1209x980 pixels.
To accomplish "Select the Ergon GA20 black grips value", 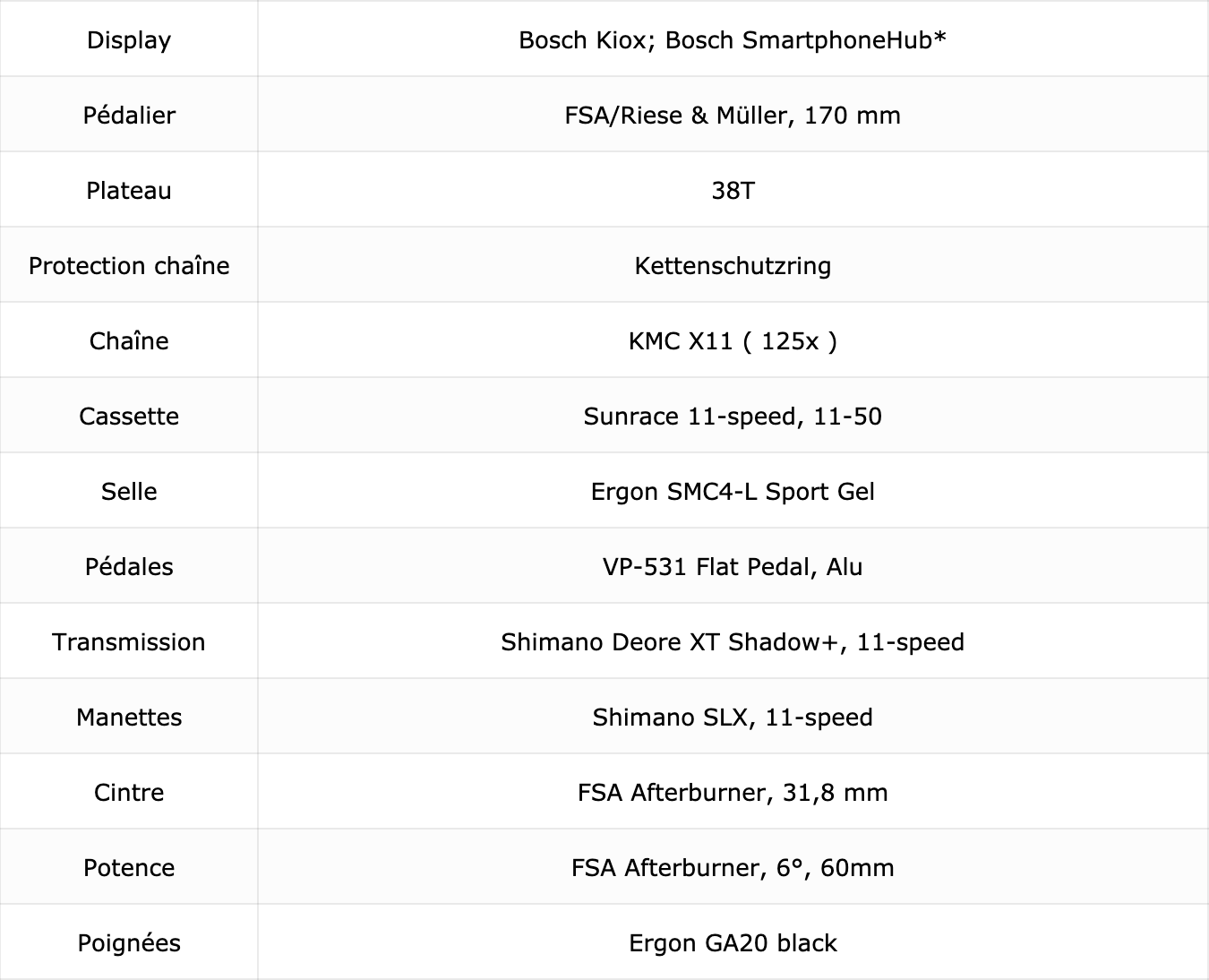I will point(733,943).
